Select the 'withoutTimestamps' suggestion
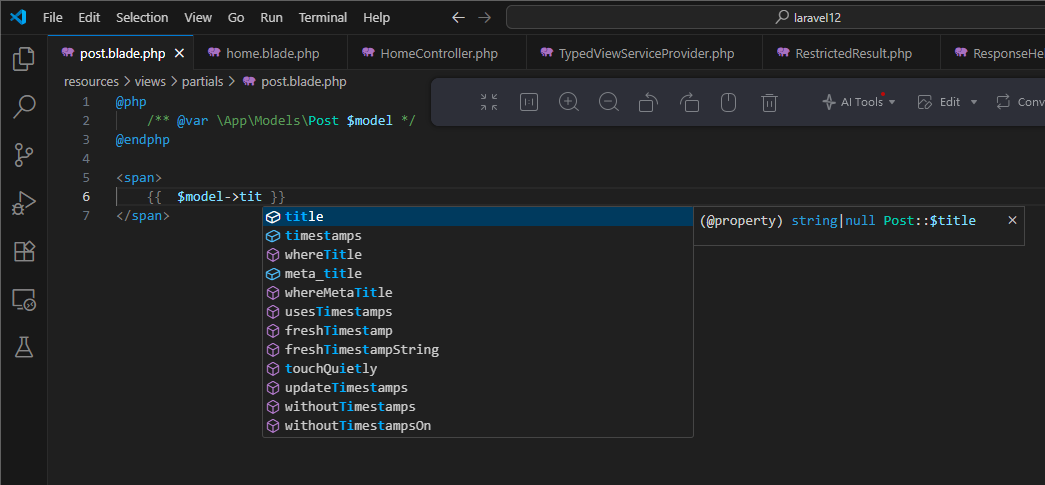The width and height of the screenshot is (1045, 485). point(477,406)
